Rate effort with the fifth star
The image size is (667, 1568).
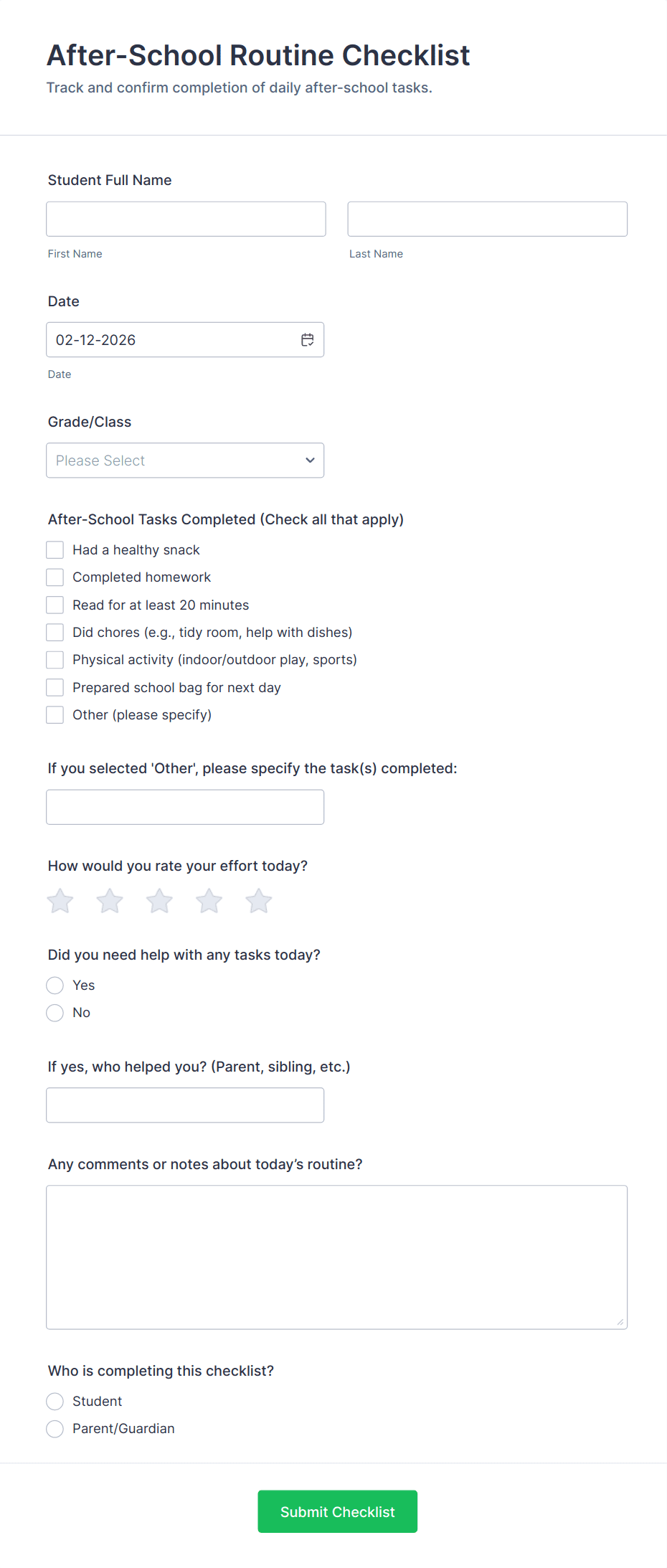click(259, 901)
